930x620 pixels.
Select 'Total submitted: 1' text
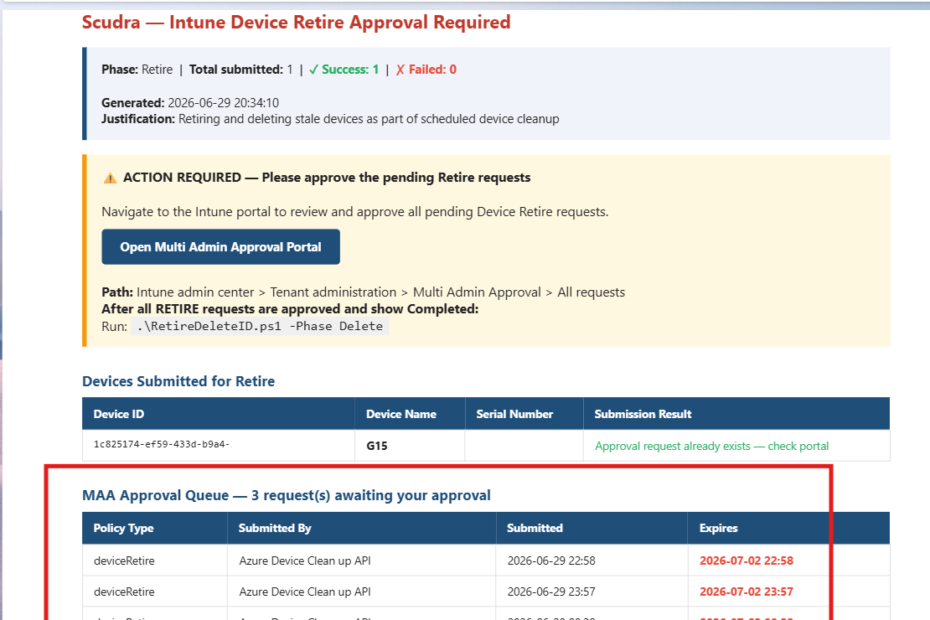241,69
